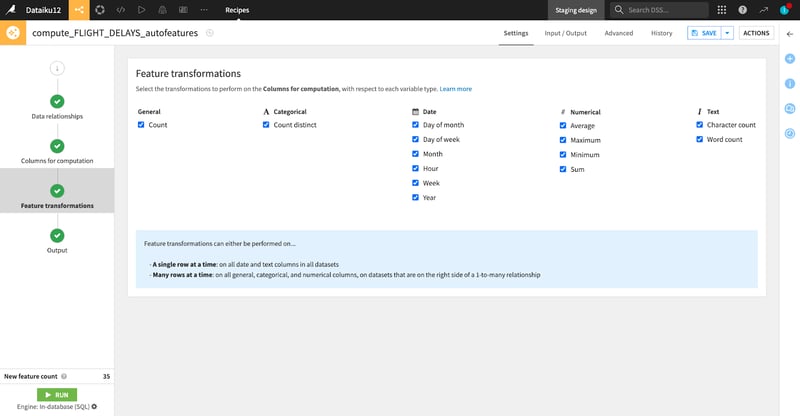This screenshot has height=416, width=800.
Task: Toggle the Week checkbox
Action: point(415,183)
